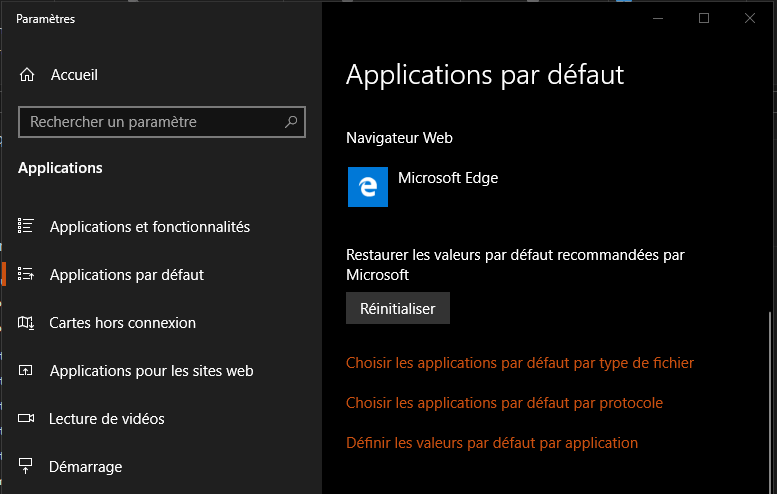Open Définir les valeurs par défaut par application

tap(491, 443)
